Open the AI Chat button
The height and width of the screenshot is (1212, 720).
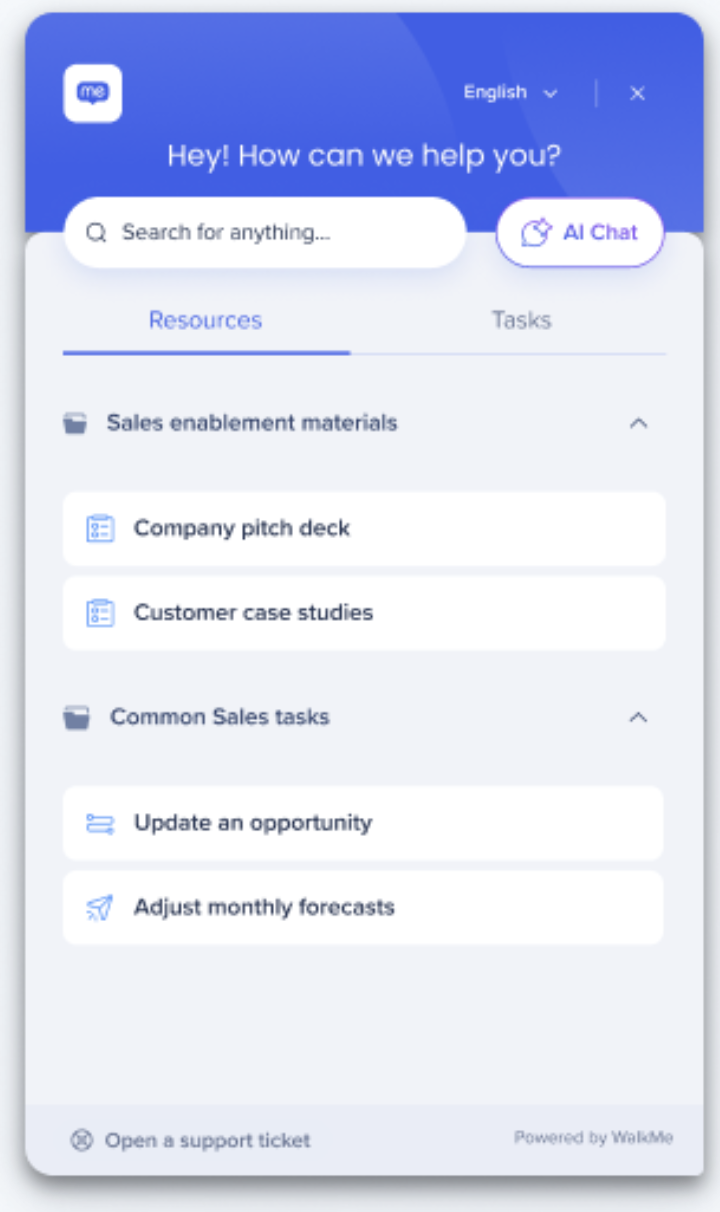(x=580, y=233)
